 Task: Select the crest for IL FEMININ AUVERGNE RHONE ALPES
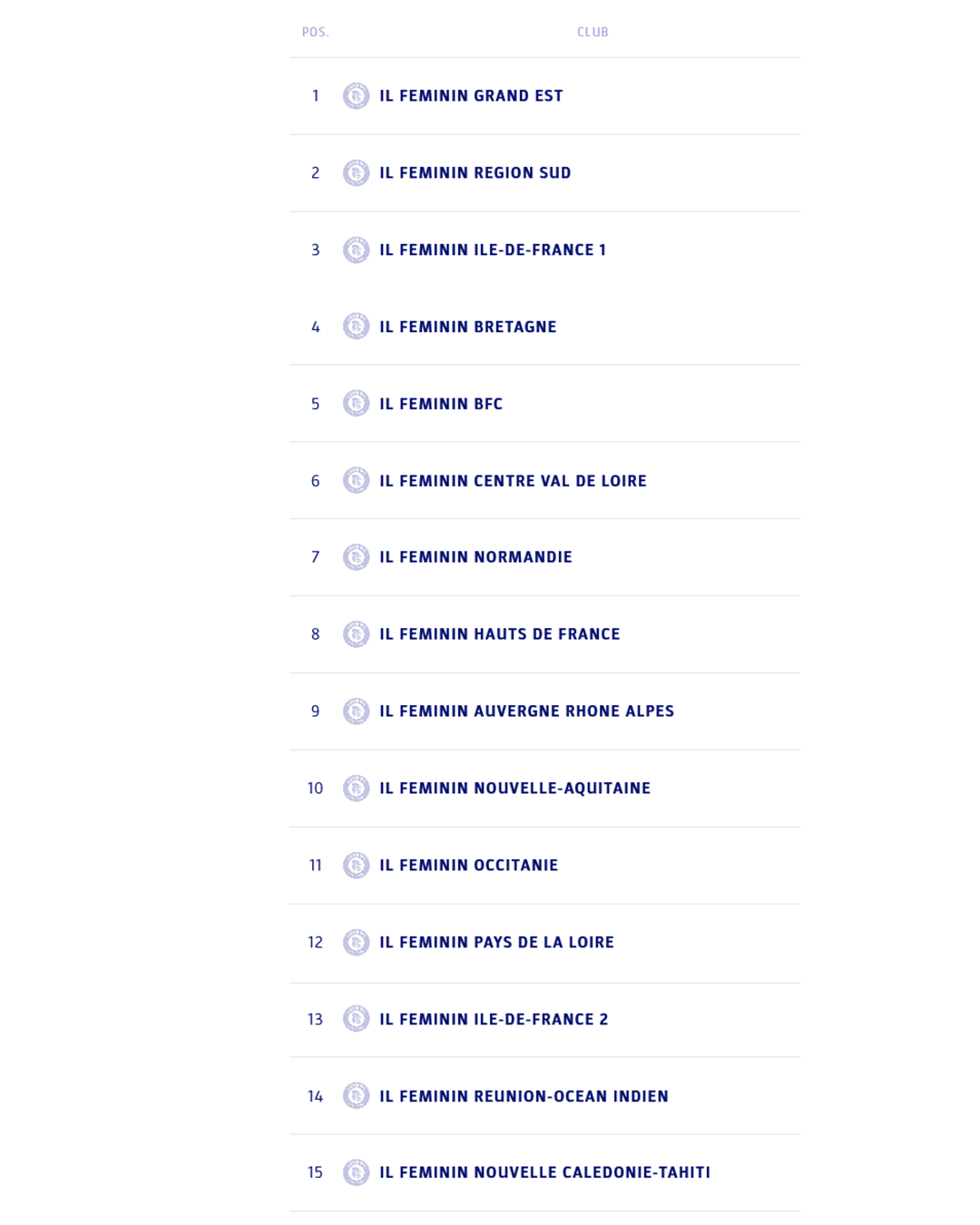(356, 711)
